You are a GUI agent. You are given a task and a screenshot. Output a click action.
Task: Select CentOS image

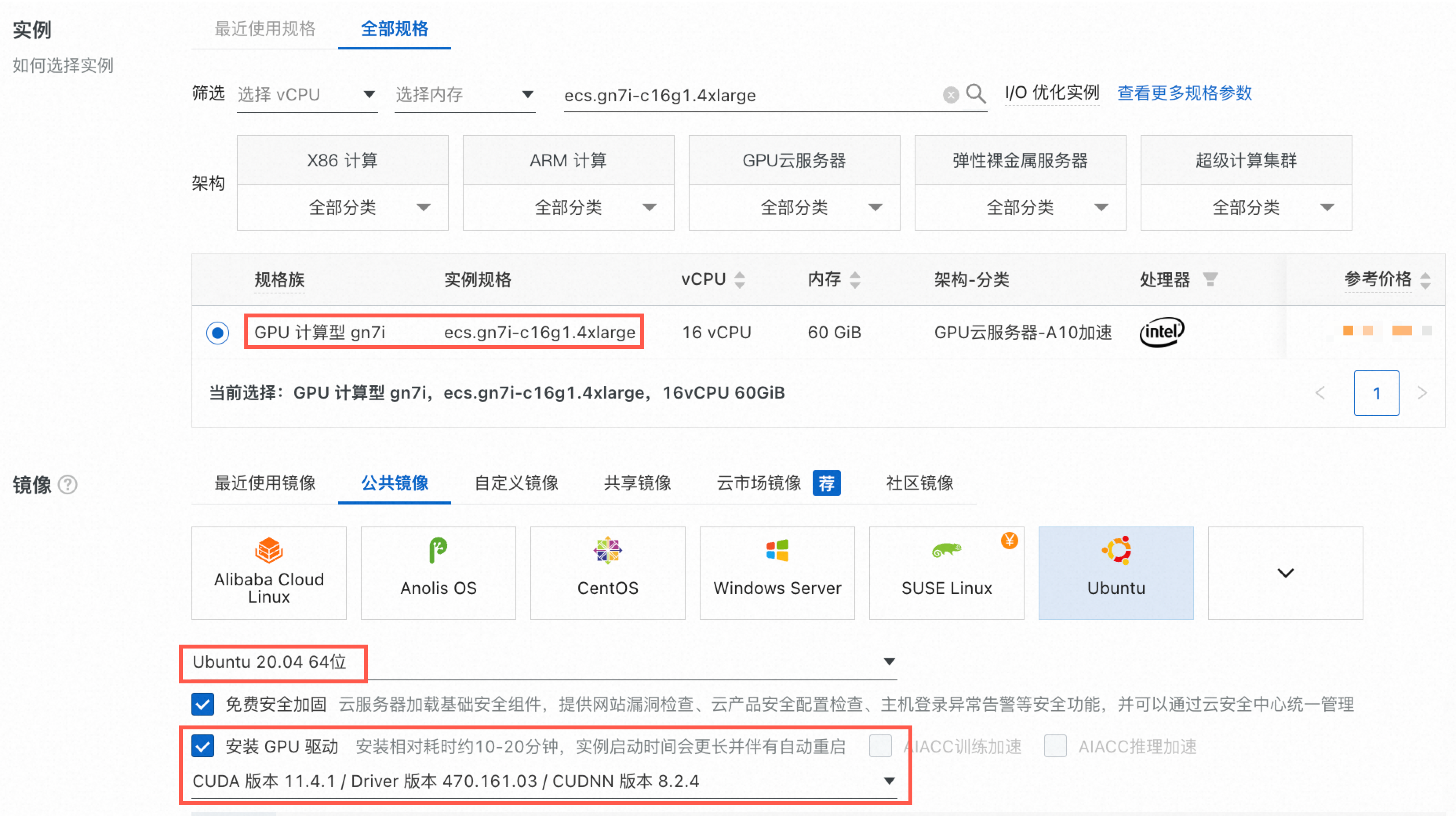point(608,573)
